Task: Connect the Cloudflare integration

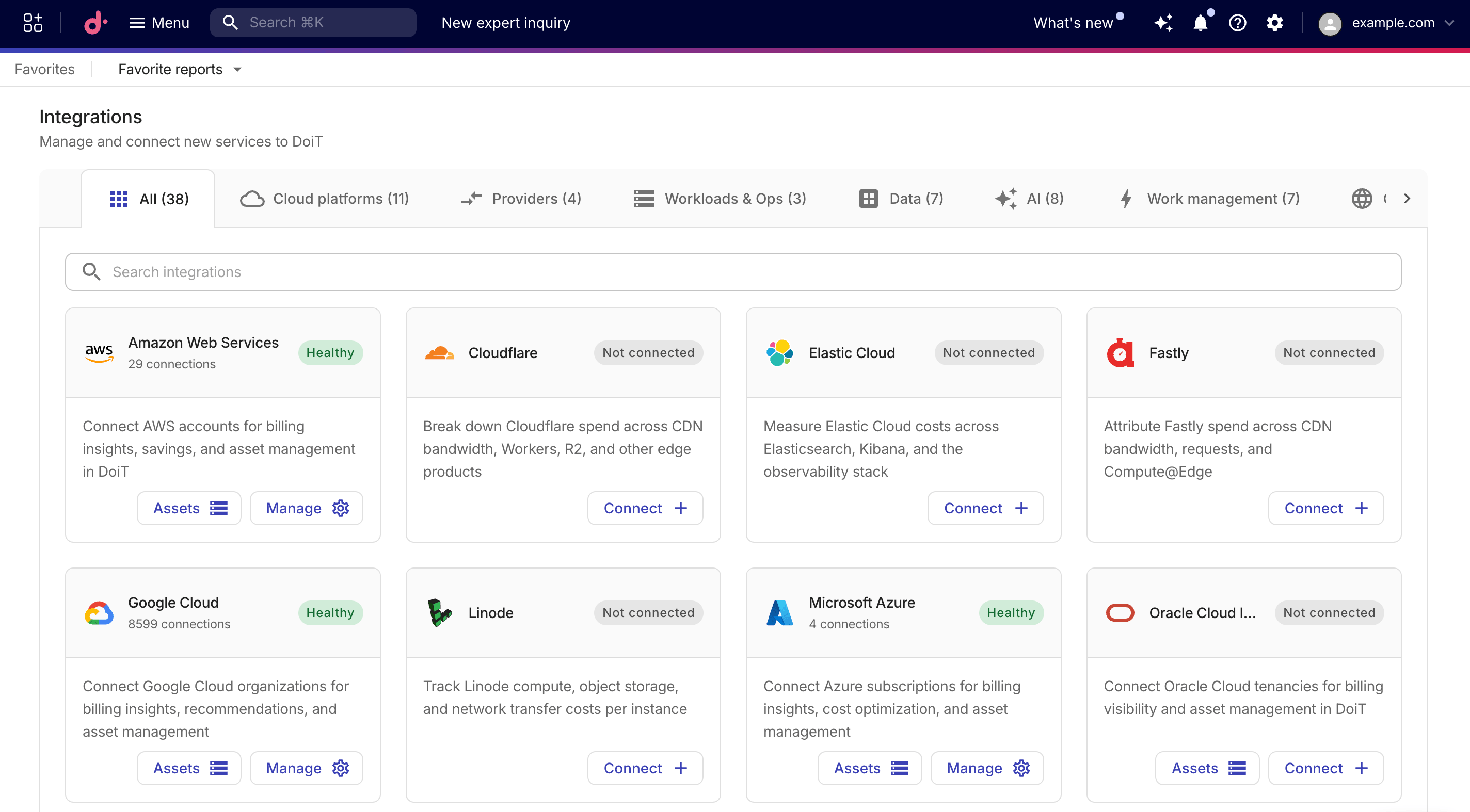Action: [x=645, y=508]
